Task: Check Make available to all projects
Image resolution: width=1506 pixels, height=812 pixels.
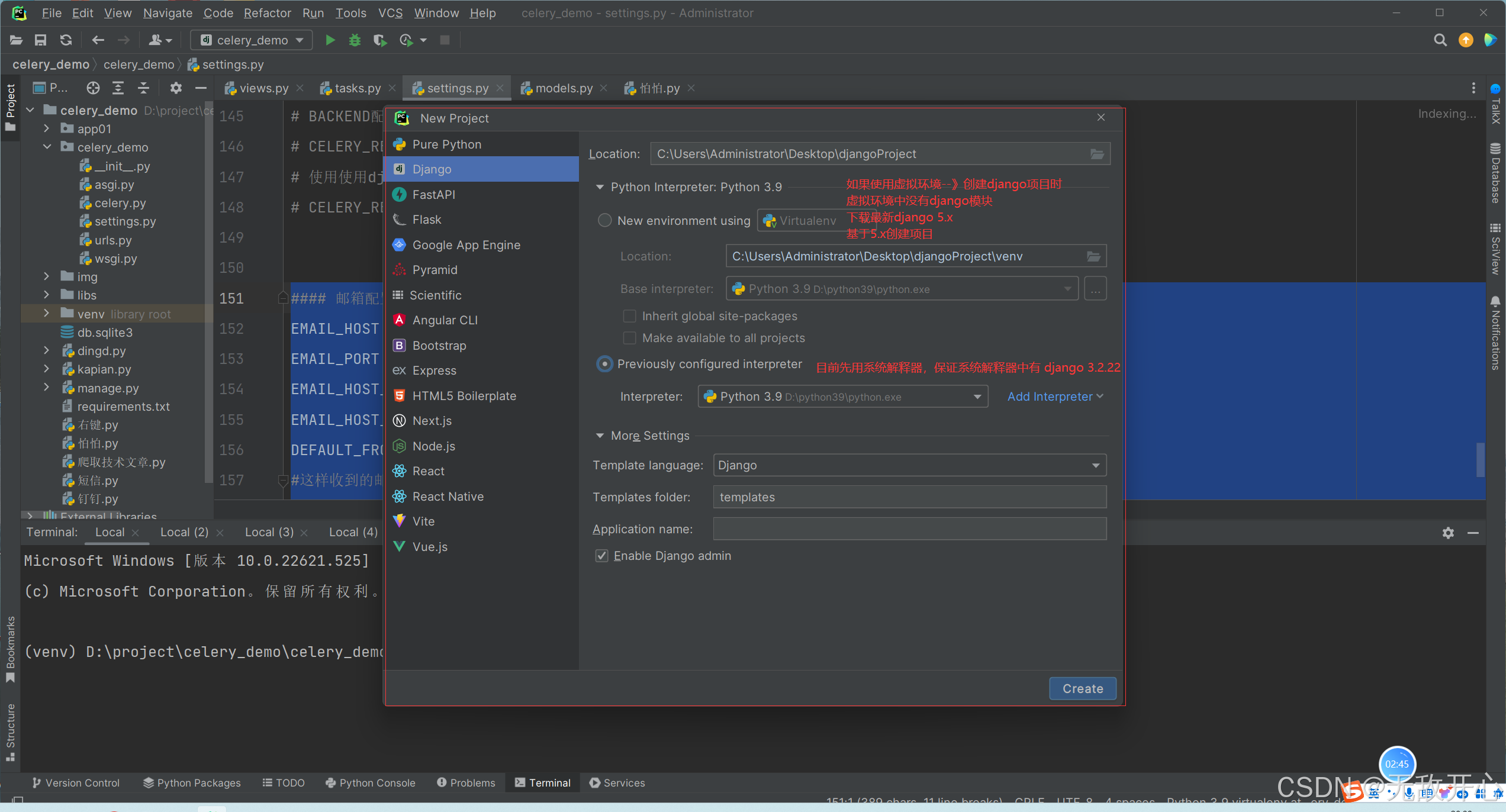Action: 630,338
